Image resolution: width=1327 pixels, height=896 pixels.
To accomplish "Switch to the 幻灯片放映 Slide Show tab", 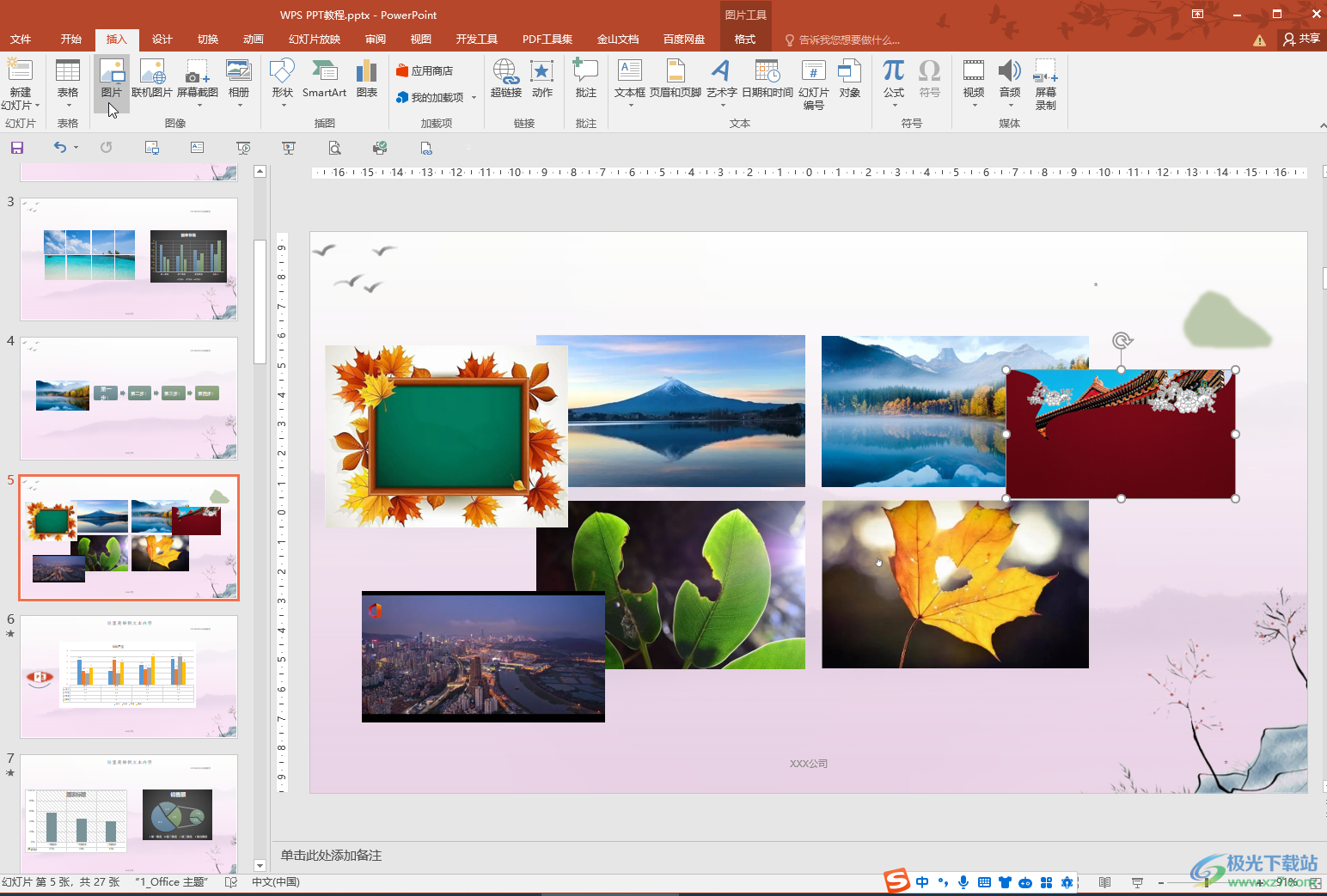I will click(315, 40).
